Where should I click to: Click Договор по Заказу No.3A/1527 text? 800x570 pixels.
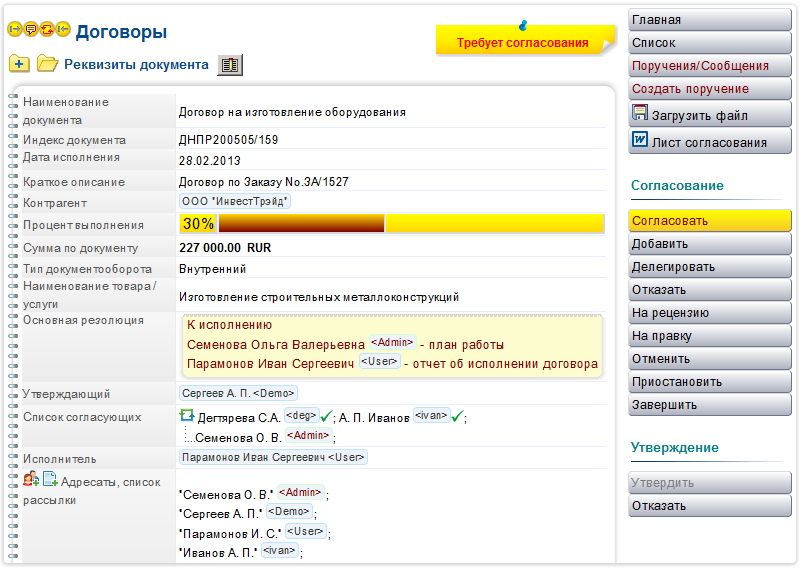click(x=263, y=182)
